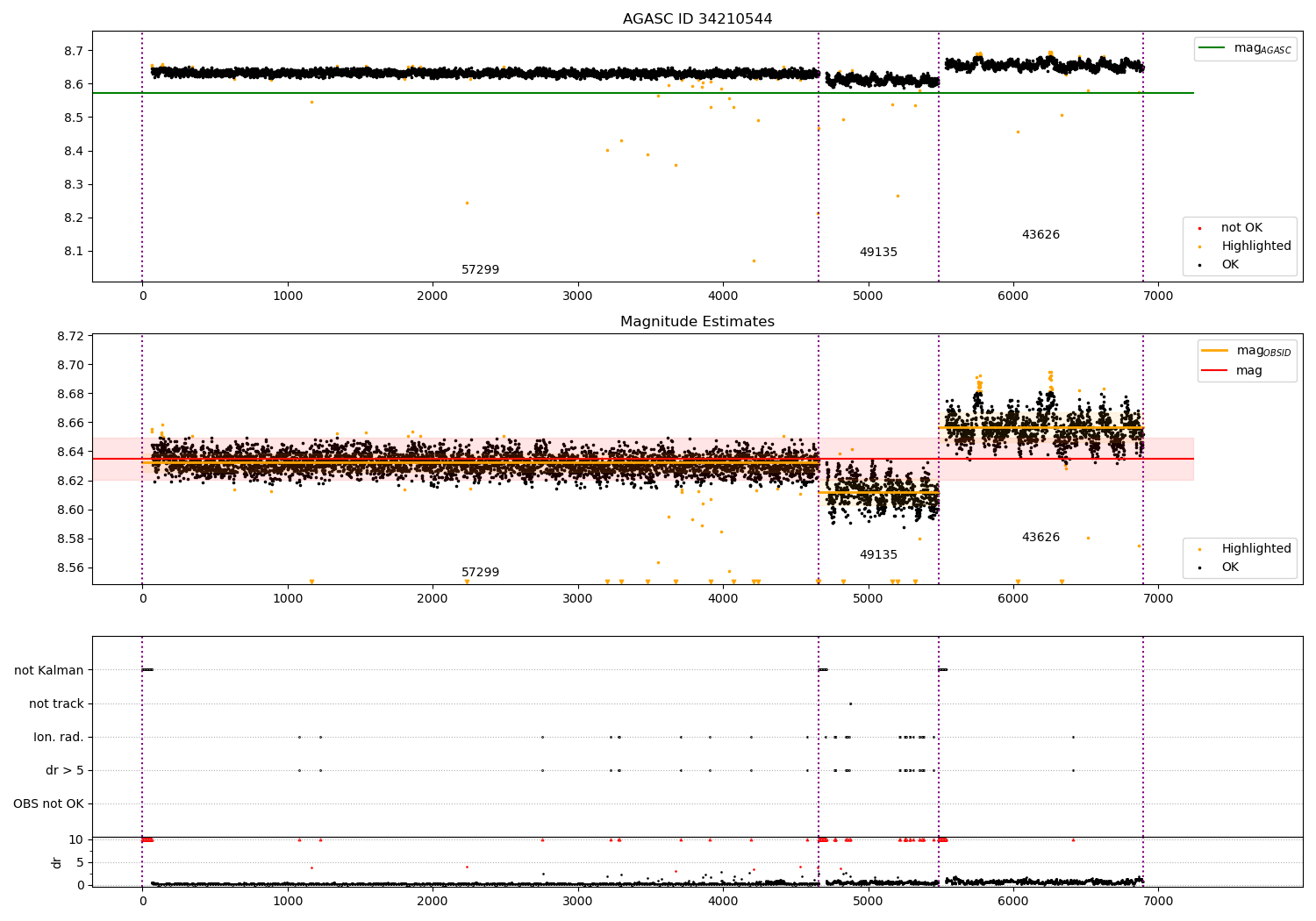Click the 'OBS not OK' axis label
1316x921 pixels.
48,804
